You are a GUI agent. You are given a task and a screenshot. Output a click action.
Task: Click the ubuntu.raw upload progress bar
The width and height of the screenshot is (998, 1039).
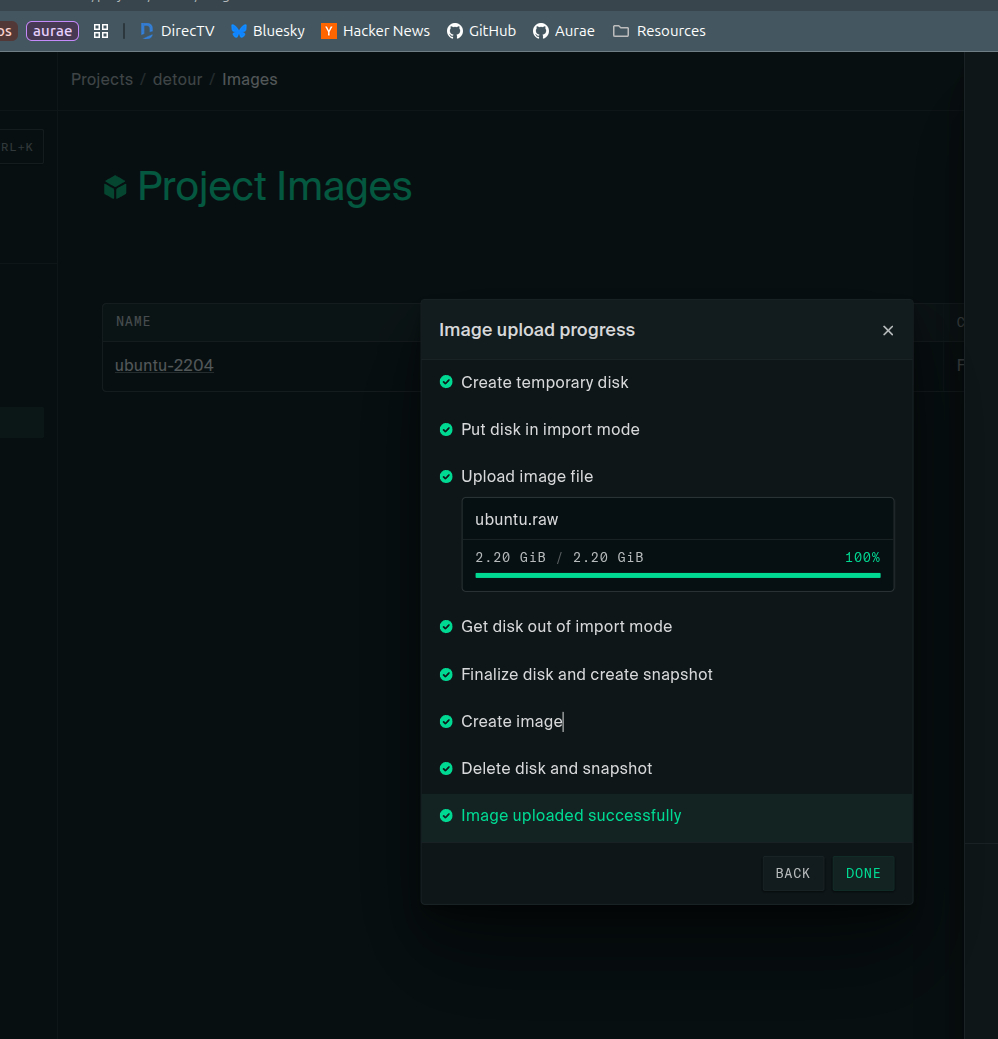[677, 575]
